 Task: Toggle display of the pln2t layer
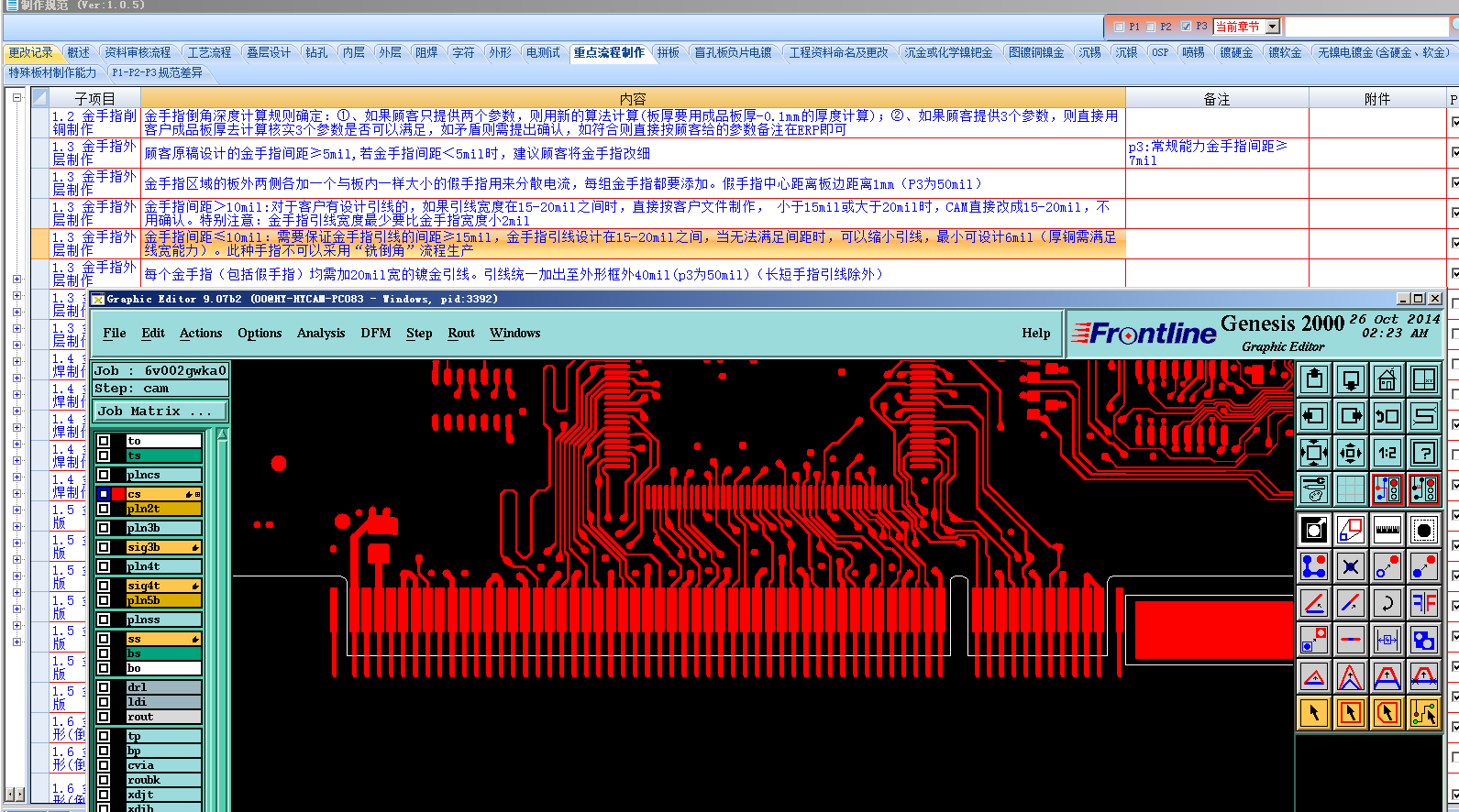(104, 509)
